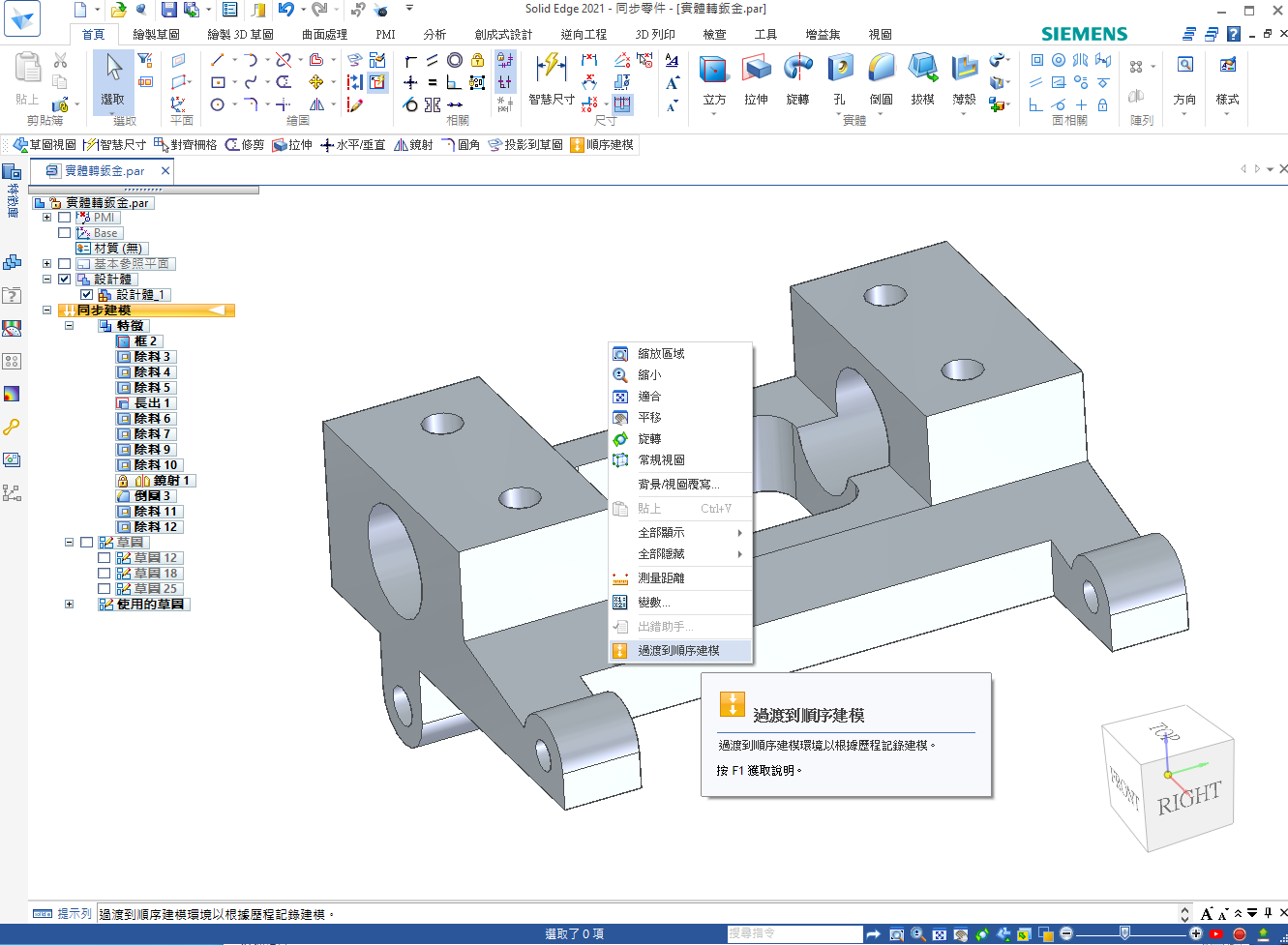Activate the 薄殼 thin wall tool

[x=964, y=69]
